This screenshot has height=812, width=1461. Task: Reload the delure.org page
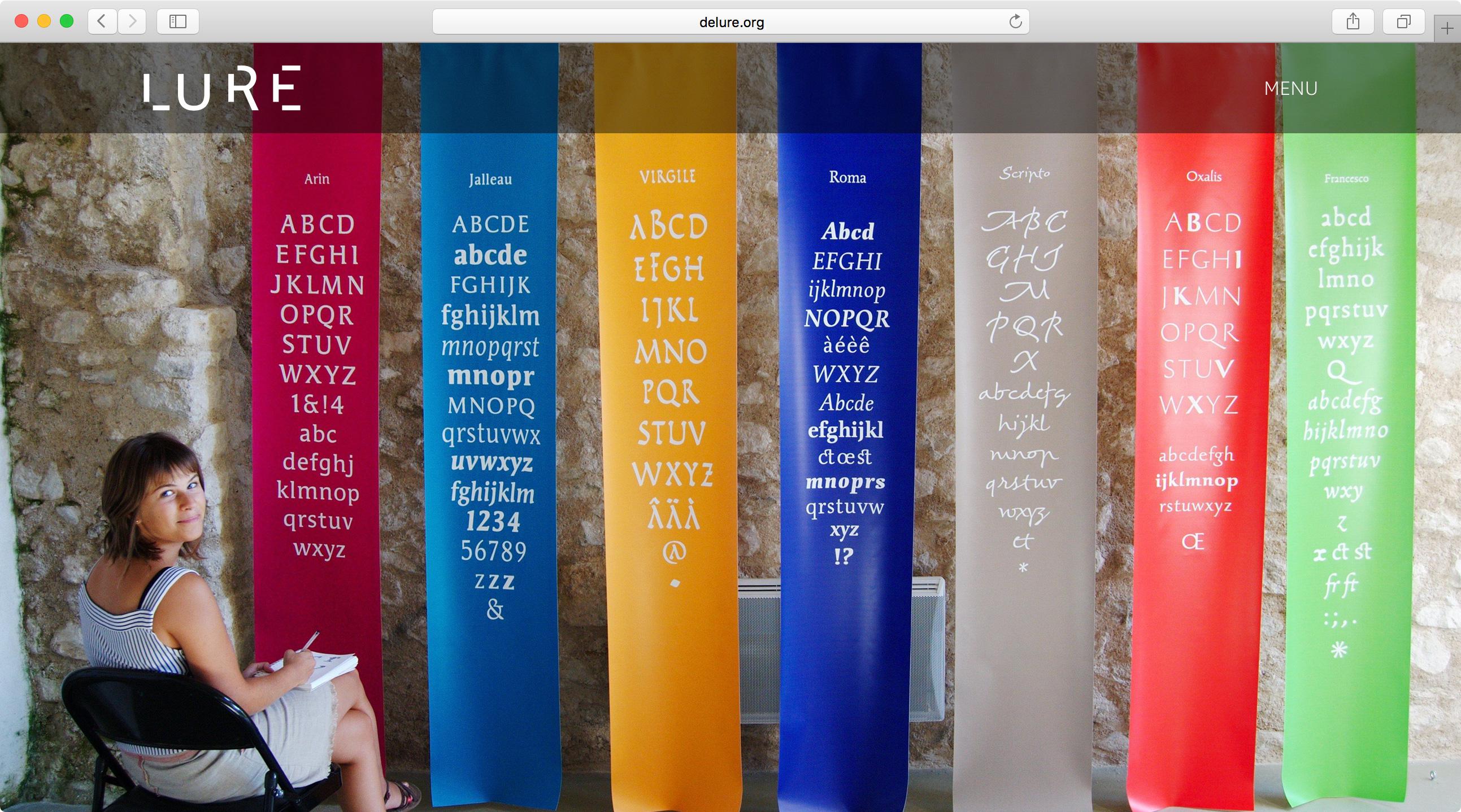(1015, 21)
